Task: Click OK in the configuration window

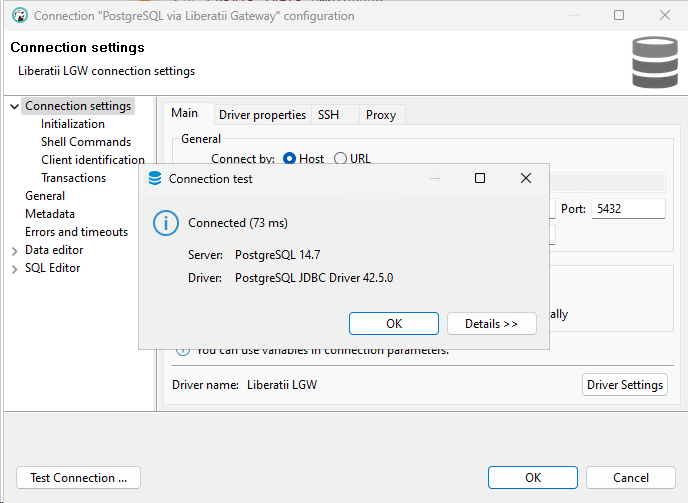Action: pos(533,478)
